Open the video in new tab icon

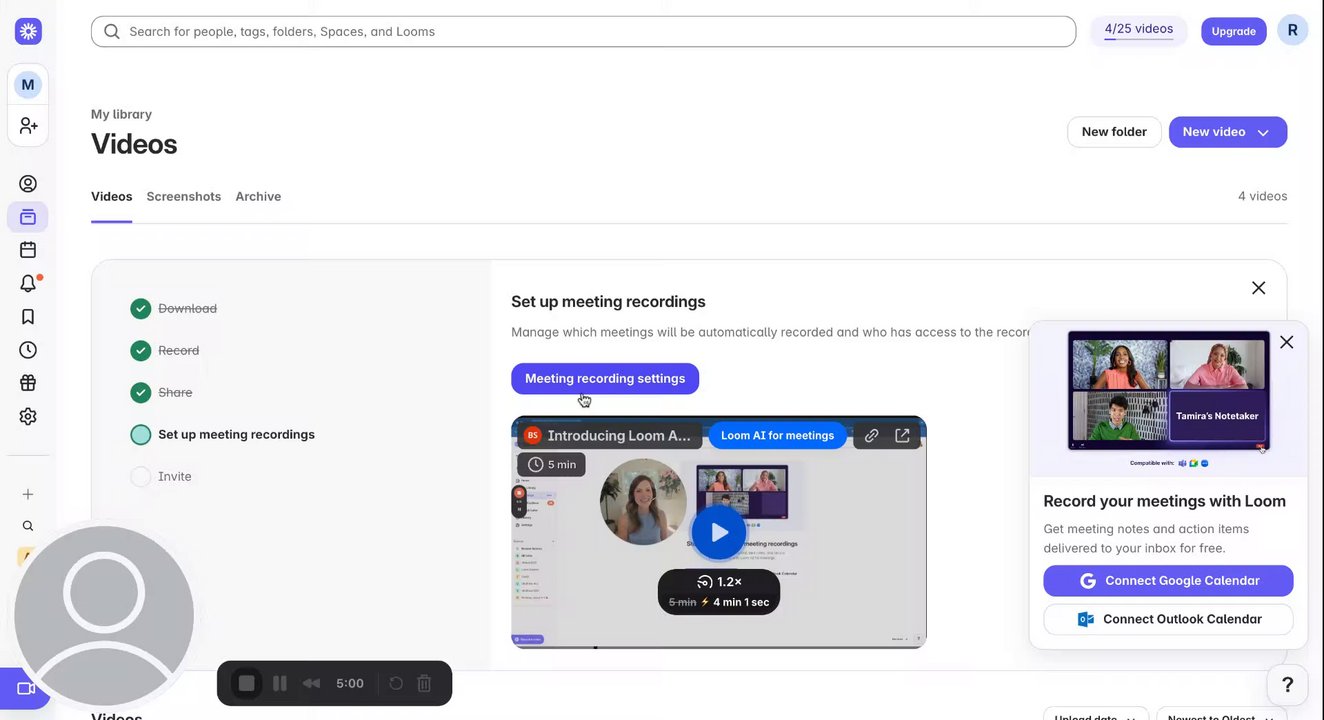pyautogui.click(x=903, y=436)
